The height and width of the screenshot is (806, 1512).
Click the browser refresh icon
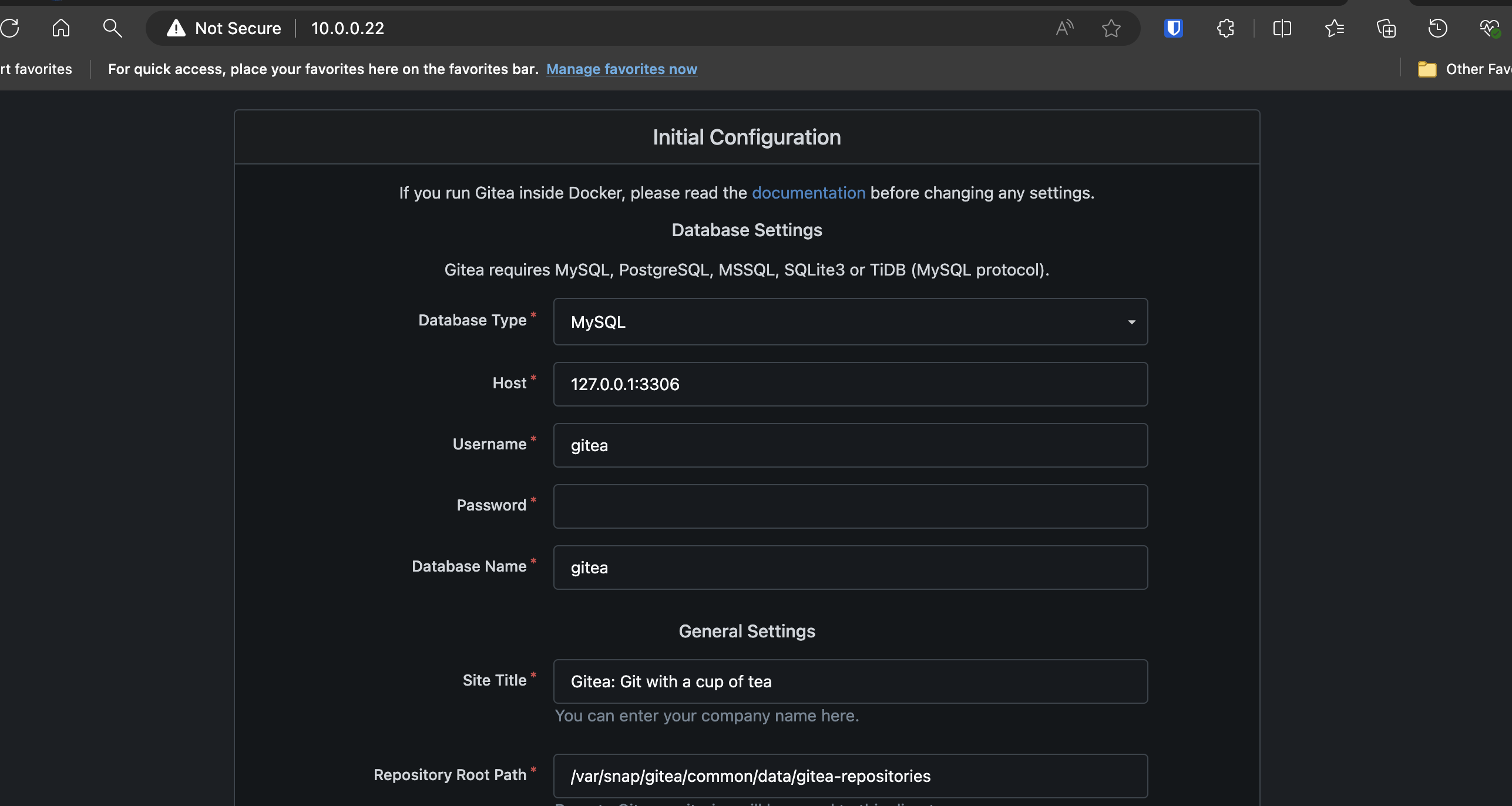[10, 28]
